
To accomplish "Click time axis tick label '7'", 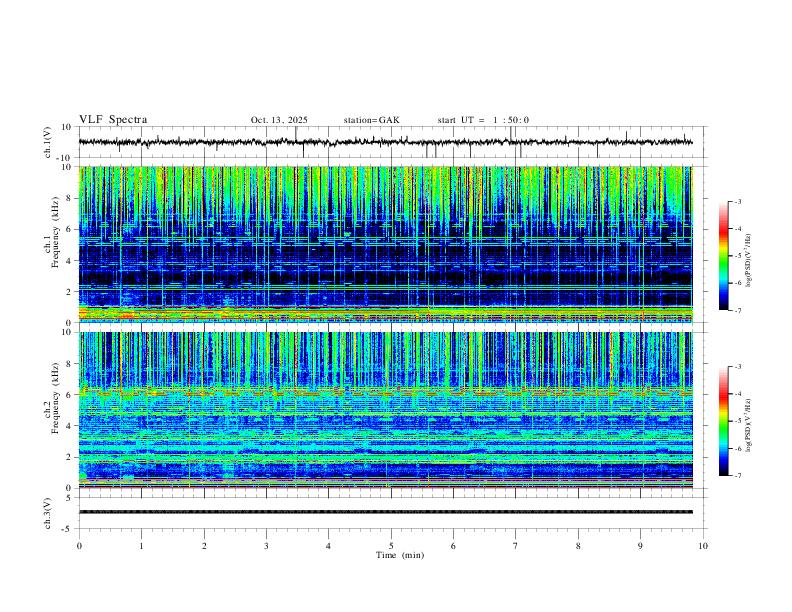I will (x=516, y=546).
